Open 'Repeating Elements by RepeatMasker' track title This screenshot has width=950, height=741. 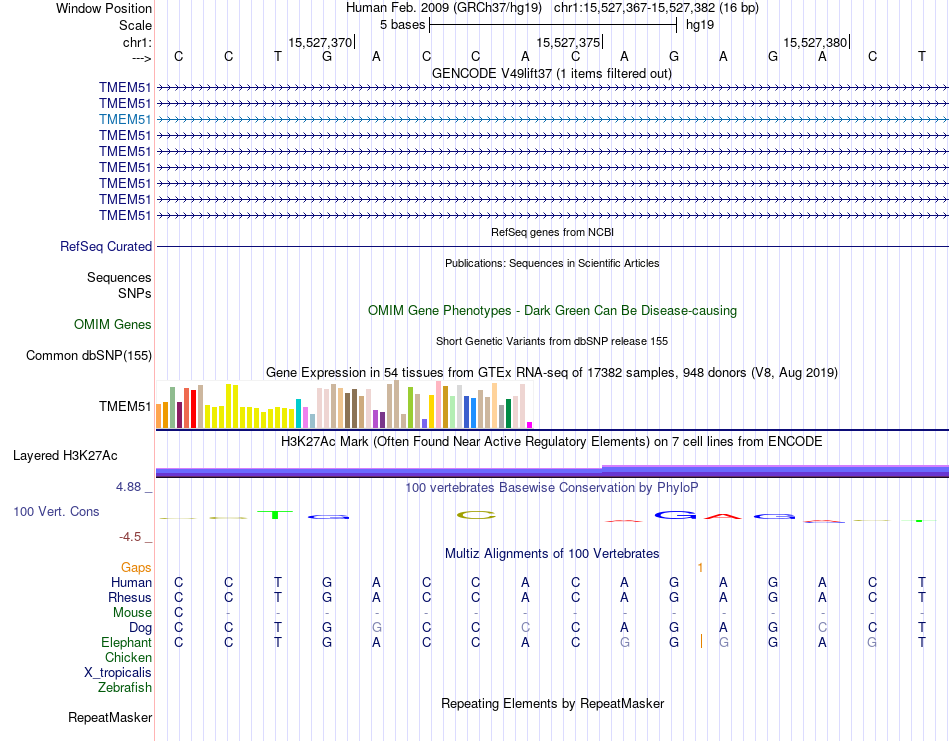(552, 704)
